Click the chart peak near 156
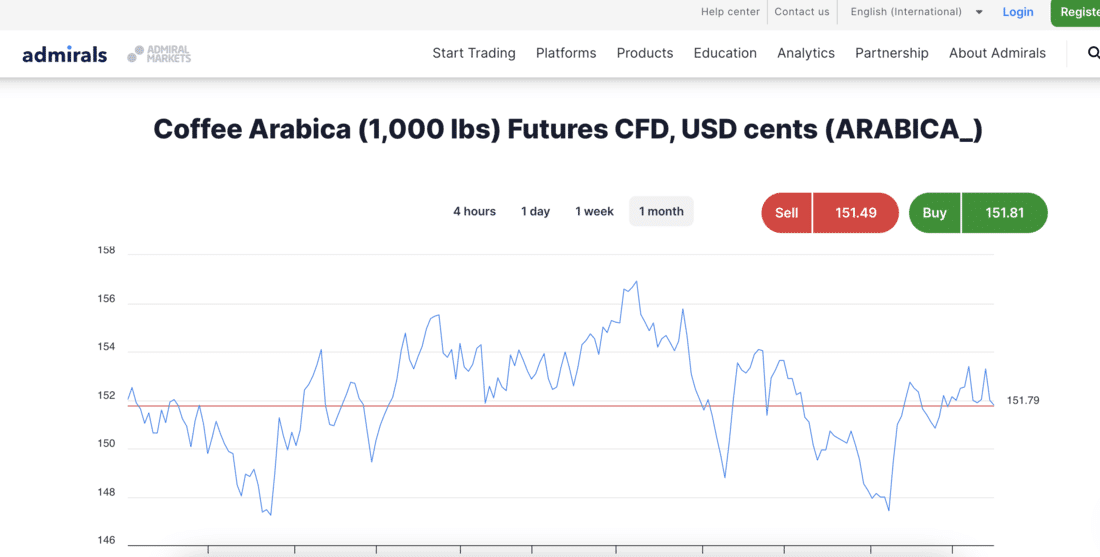Viewport: 1100px width, 557px height. click(x=636, y=282)
